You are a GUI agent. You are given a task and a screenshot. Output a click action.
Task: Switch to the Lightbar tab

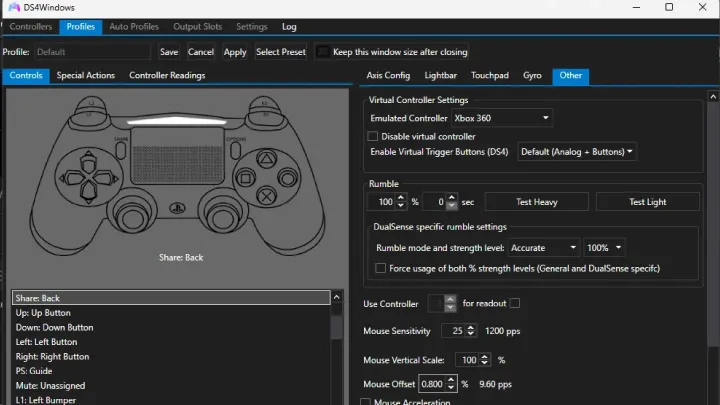pos(440,75)
